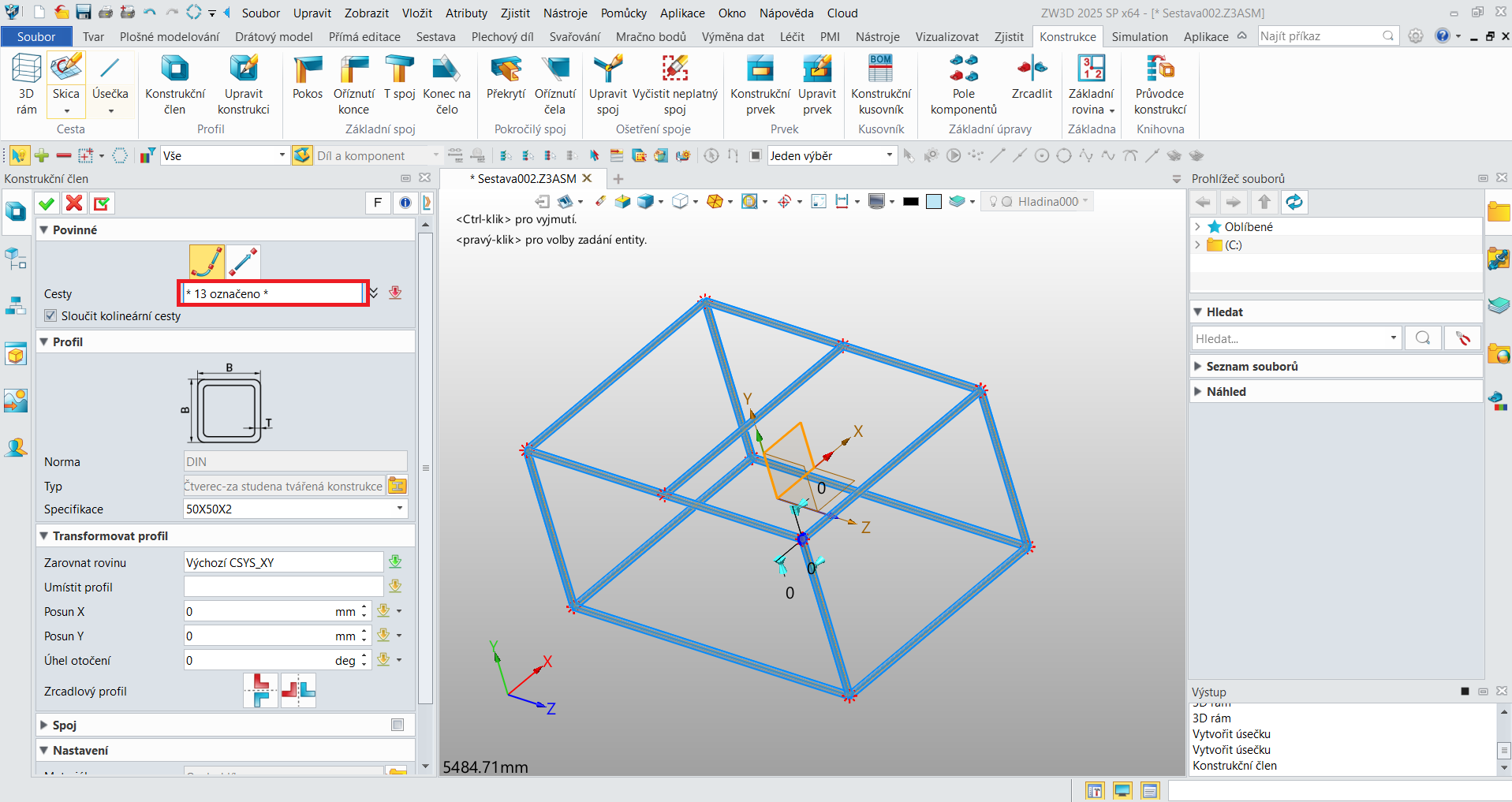Confirm with the green checkmark OK button

[x=47, y=203]
